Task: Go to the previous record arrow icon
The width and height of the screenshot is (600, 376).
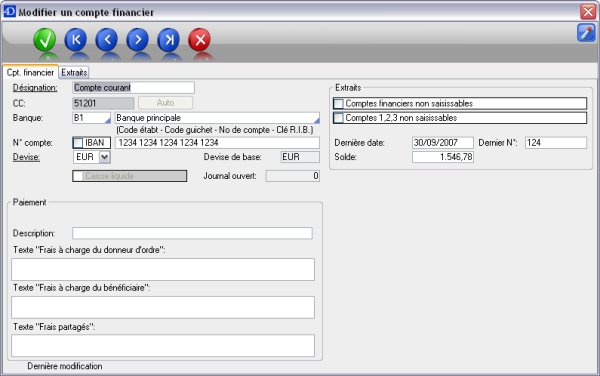Action: 106,40
